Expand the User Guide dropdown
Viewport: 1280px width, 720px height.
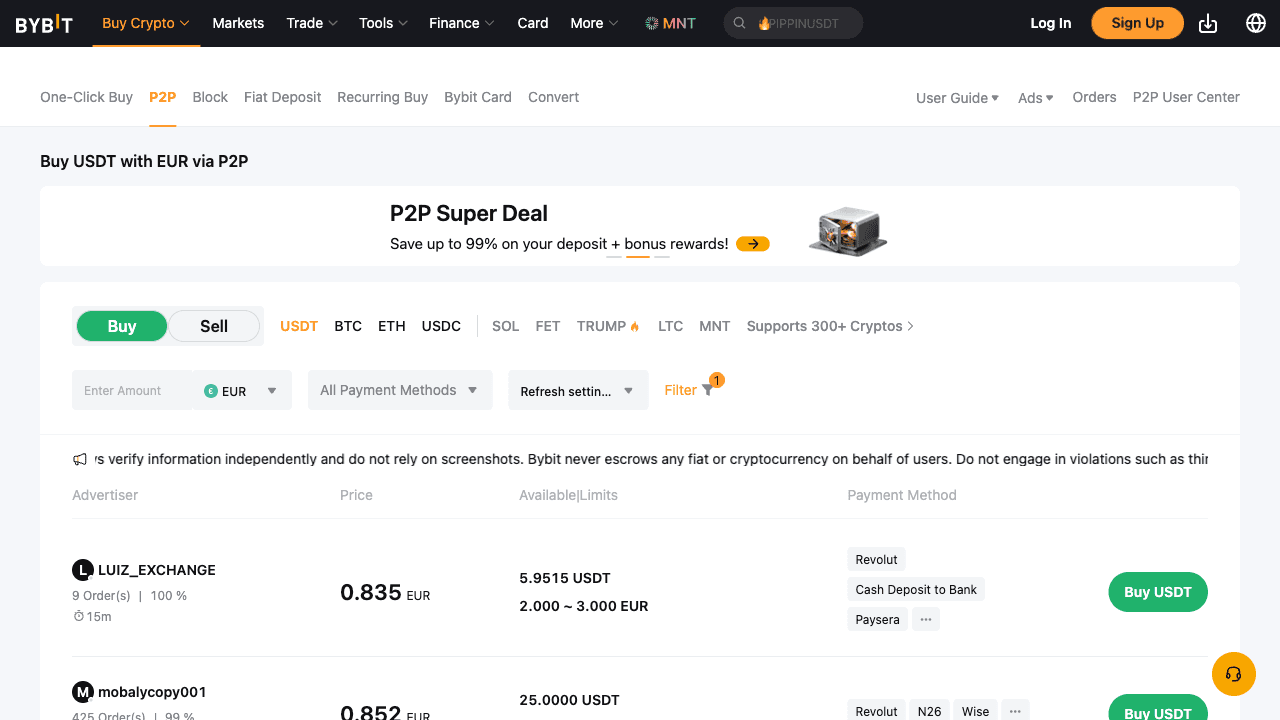tap(958, 97)
